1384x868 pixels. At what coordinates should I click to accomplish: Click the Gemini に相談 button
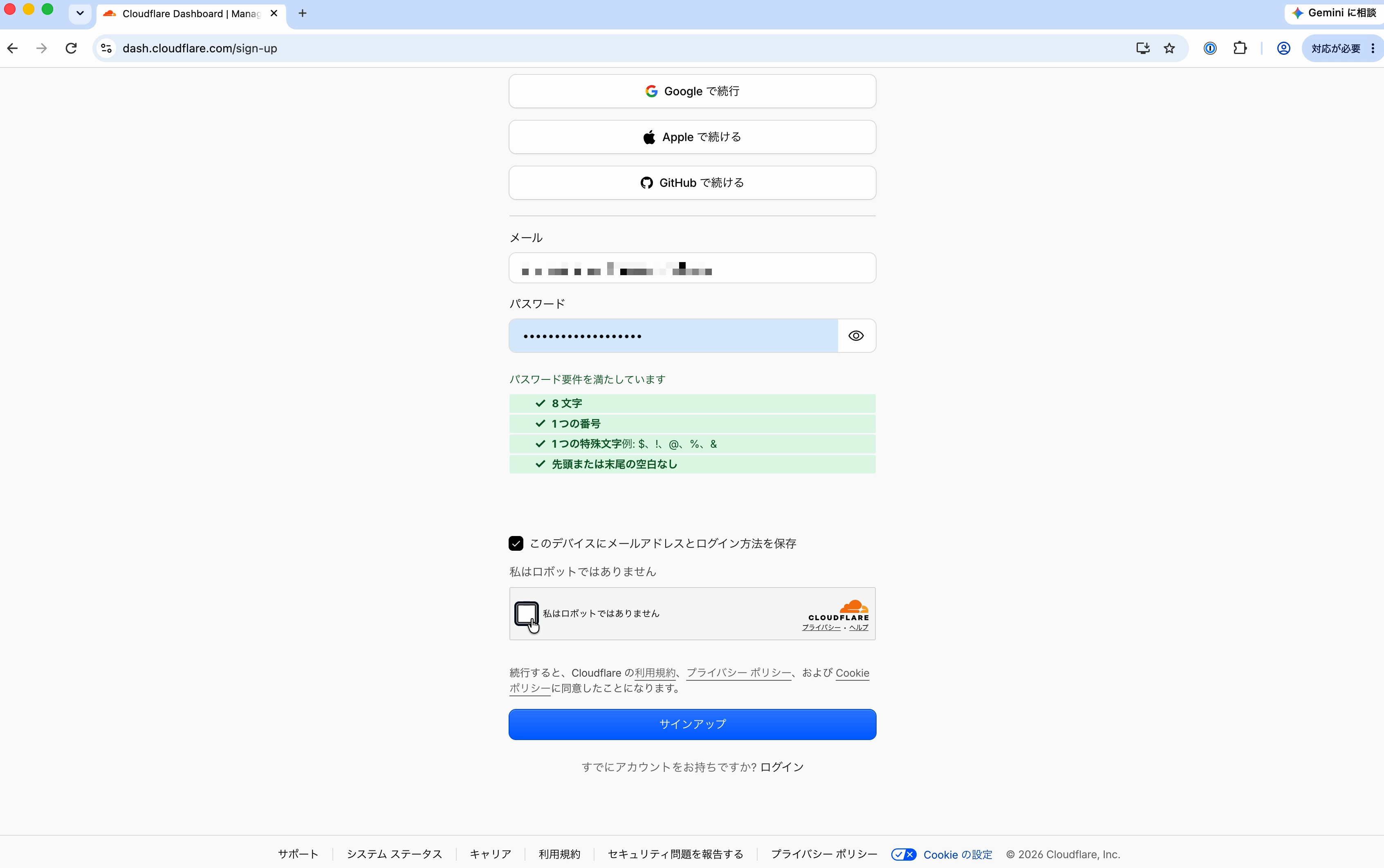1334,13
